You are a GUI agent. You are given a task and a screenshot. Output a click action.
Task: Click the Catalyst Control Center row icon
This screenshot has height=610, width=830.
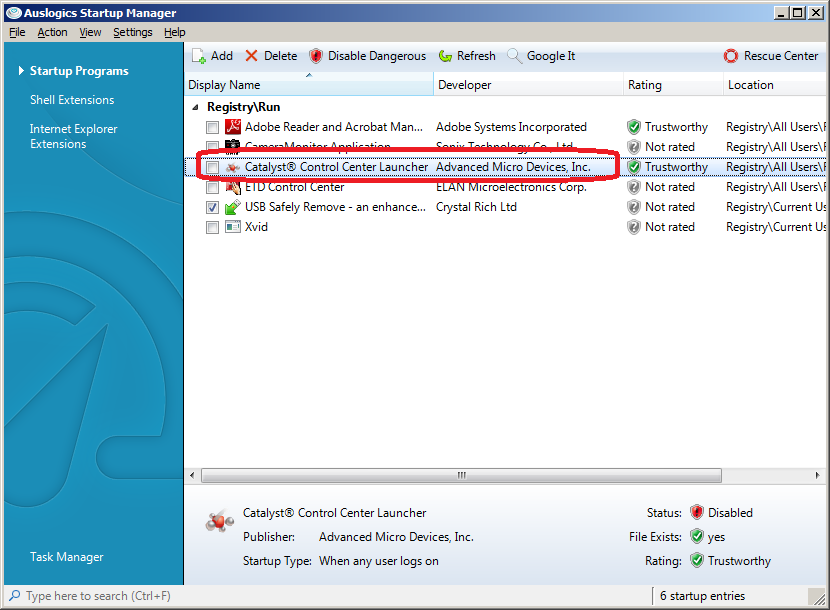233,167
